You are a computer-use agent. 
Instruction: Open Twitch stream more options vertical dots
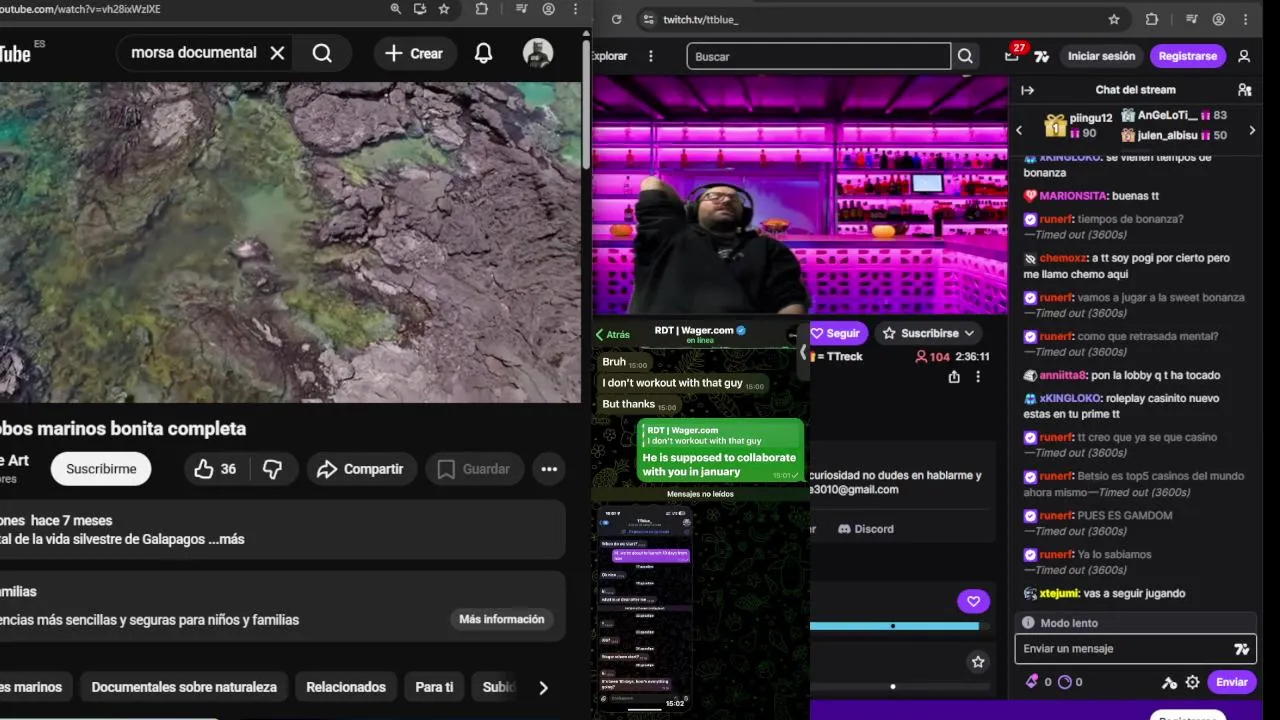pyautogui.click(x=978, y=377)
